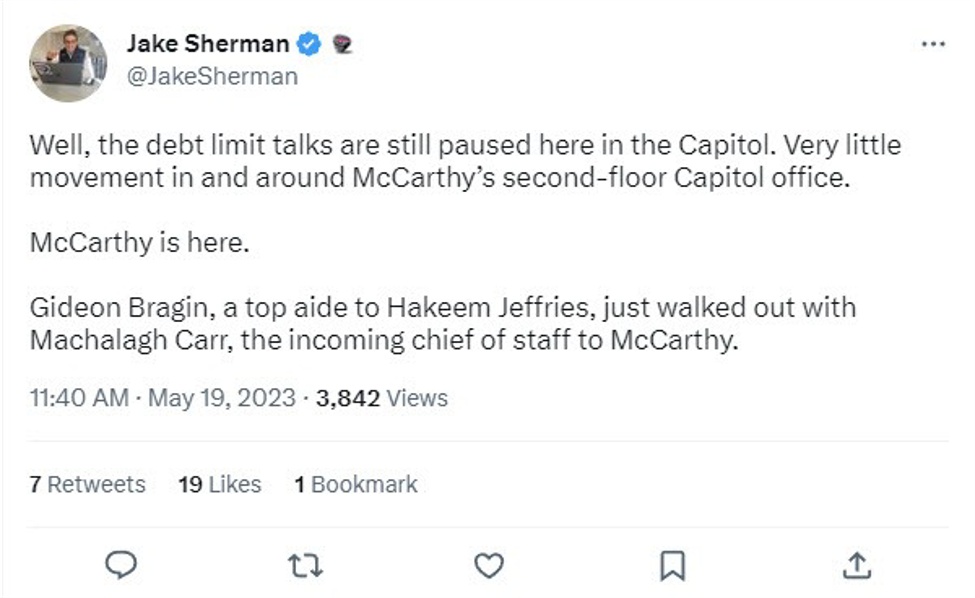Open the three-dot more options menu
The height and width of the screenshot is (598, 975).
[x=934, y=42]
